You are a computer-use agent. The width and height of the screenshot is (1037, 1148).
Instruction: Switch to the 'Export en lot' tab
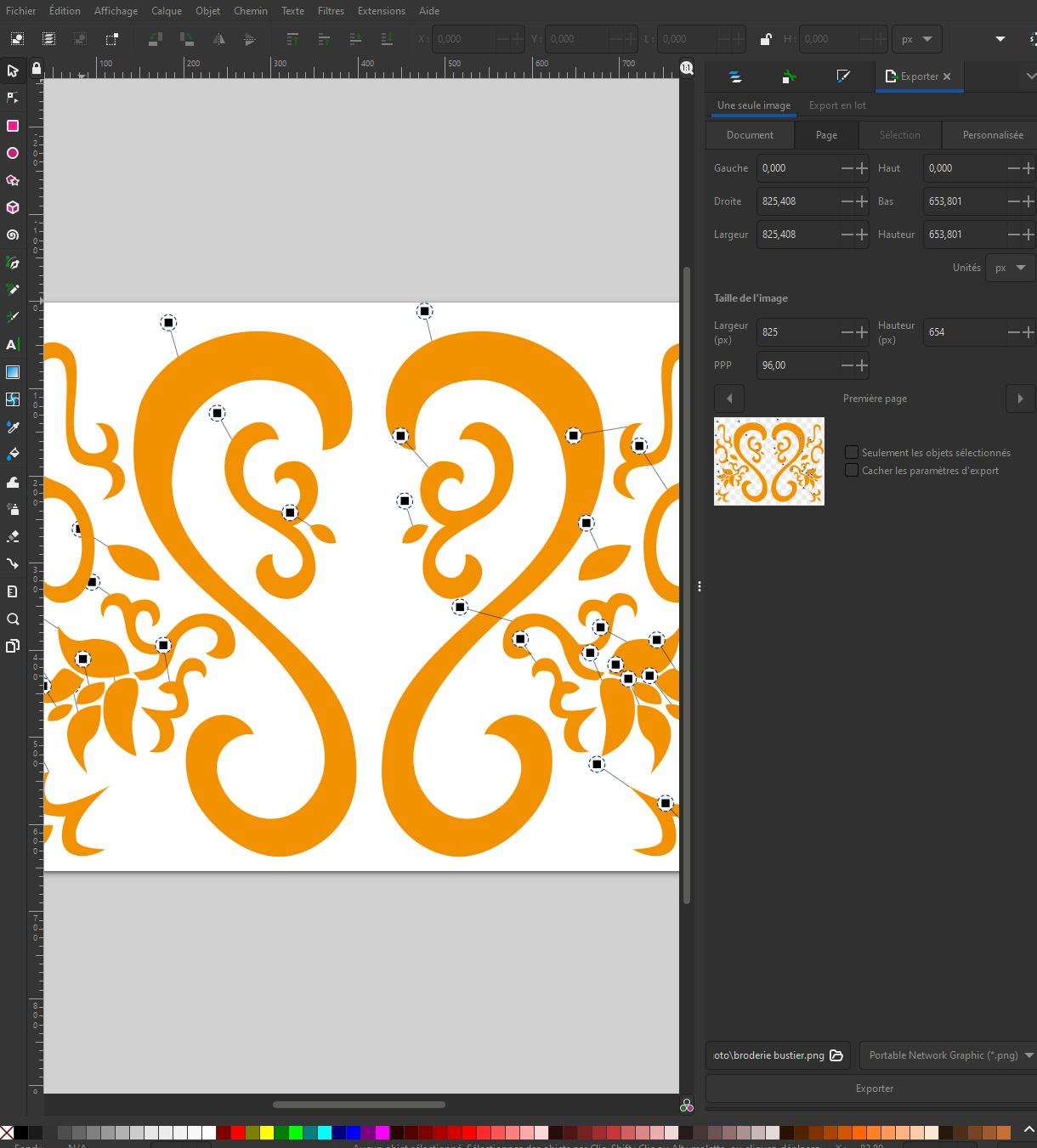837,105
